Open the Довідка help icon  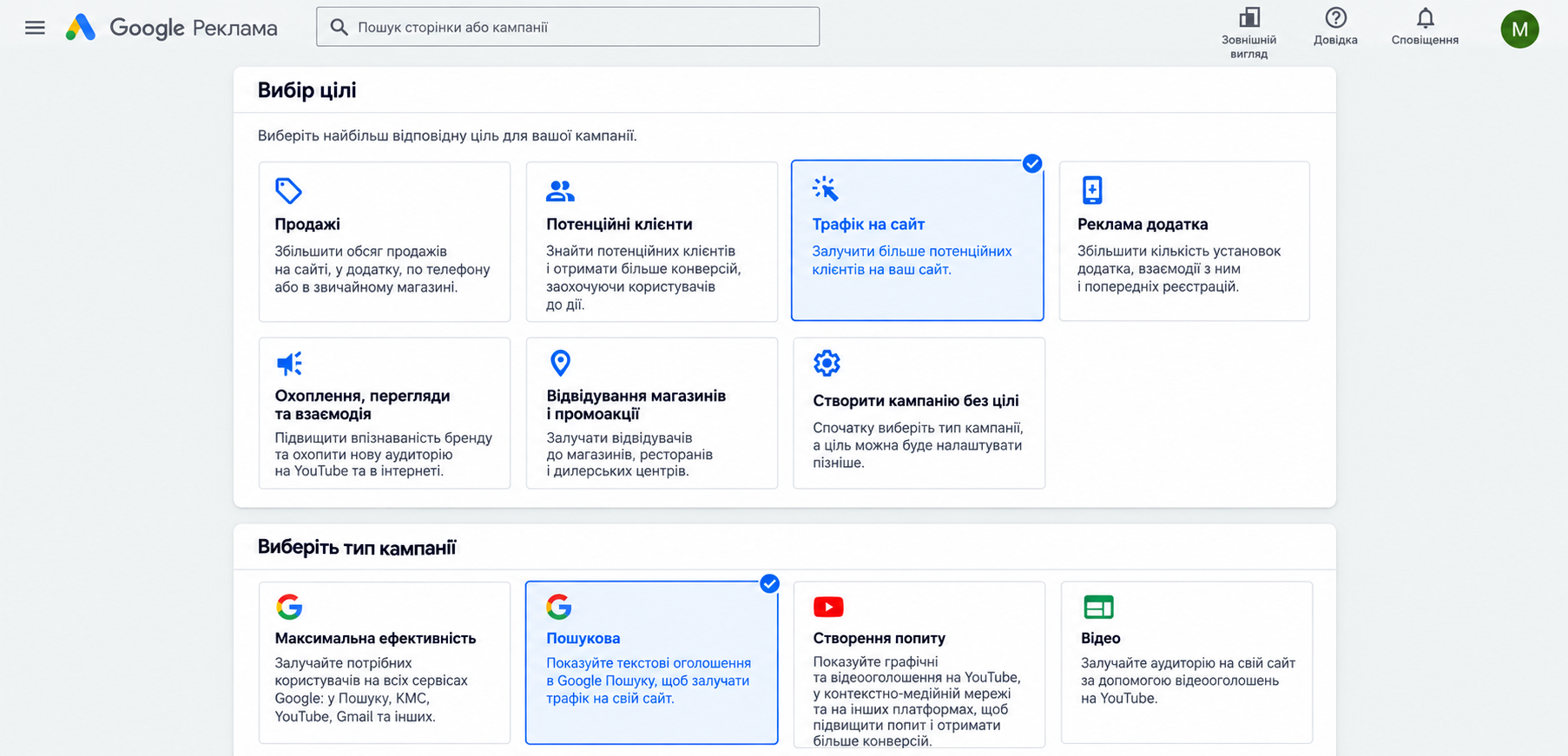point(1335,17)
